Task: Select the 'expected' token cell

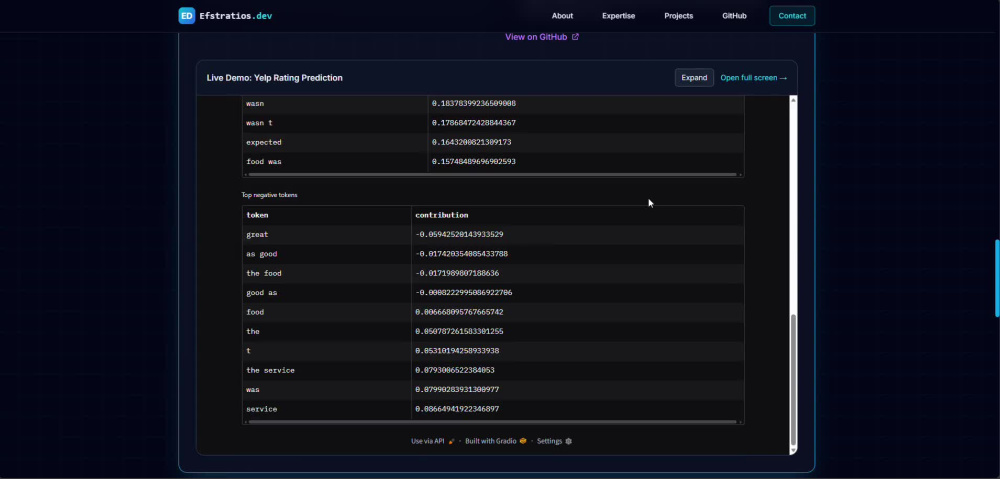Action: [335, 142]
